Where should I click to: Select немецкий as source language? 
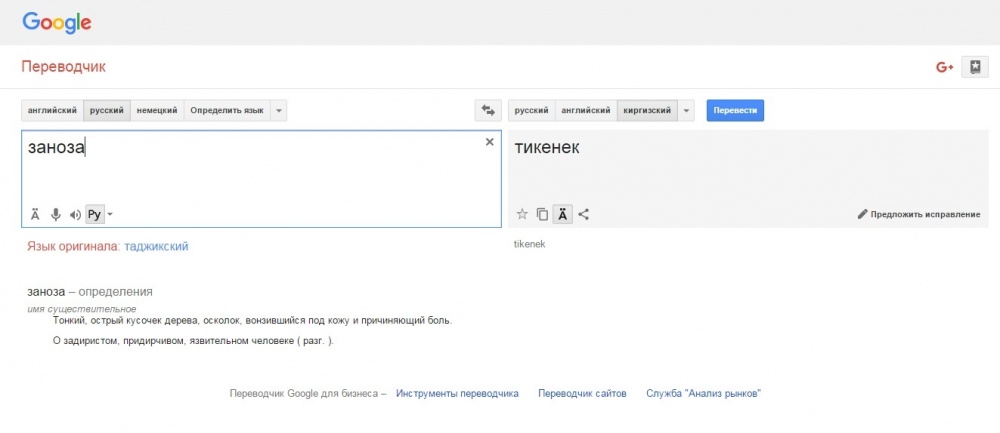coord(157,110)
